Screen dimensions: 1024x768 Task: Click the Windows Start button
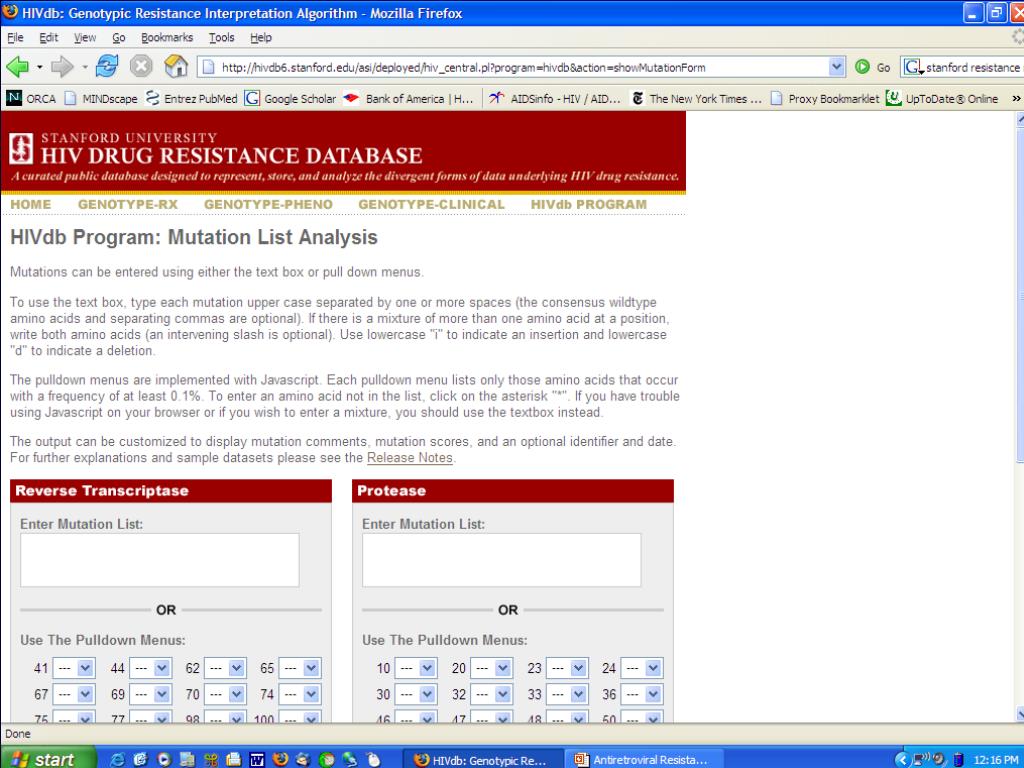44,759
